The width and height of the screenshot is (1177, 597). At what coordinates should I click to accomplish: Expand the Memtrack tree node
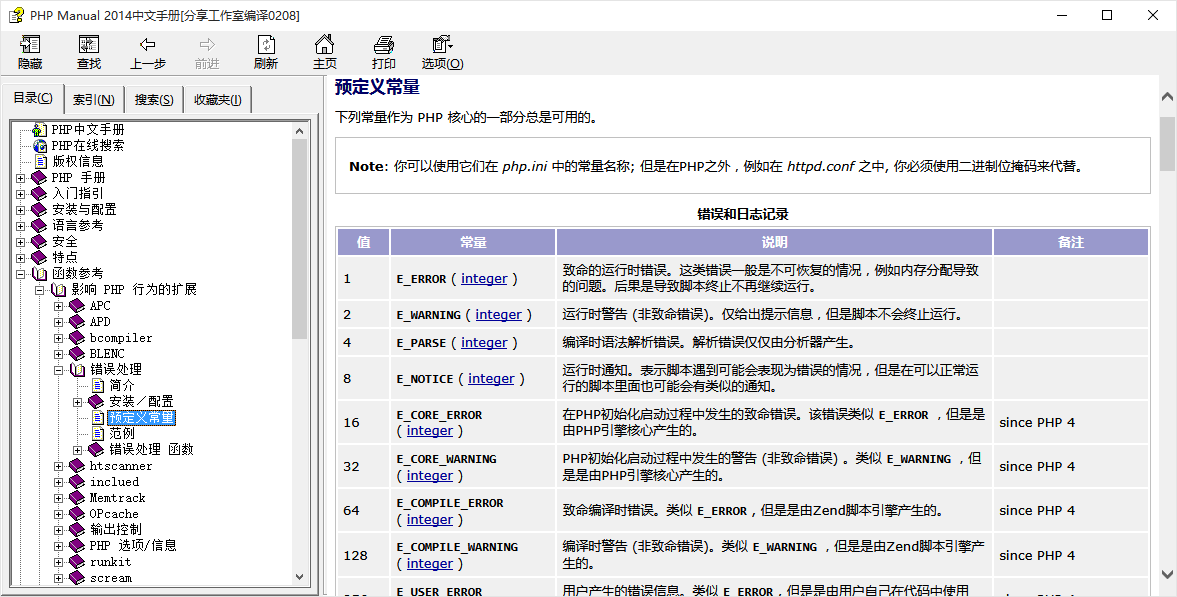59,498
